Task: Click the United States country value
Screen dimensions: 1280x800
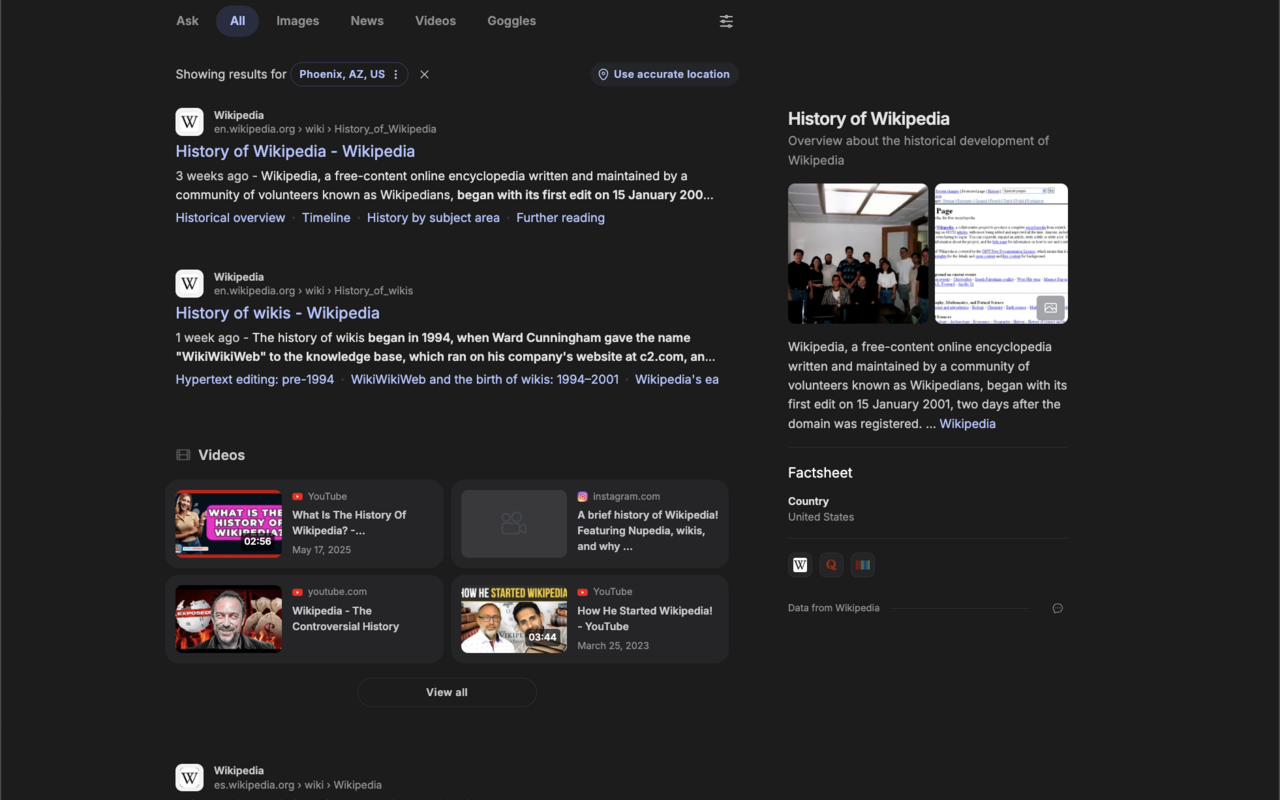Action: [x=821, y=517]
